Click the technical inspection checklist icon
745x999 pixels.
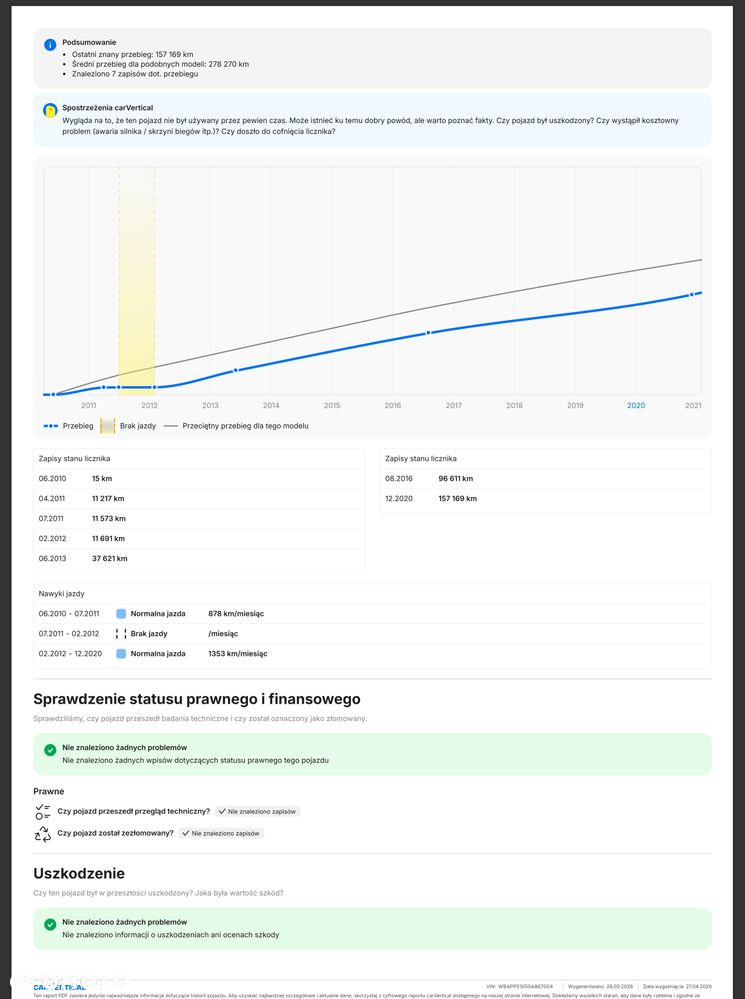pos(43,811)
